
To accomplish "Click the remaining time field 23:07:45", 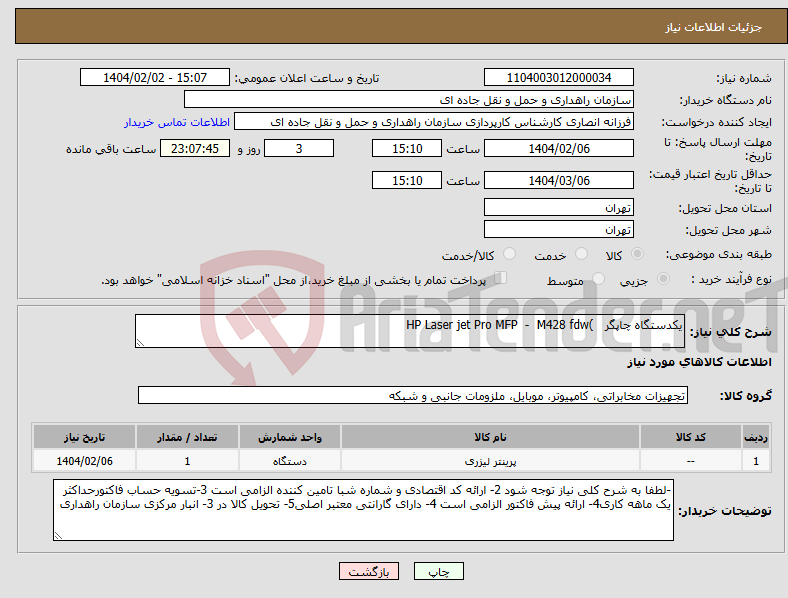I will [195, 148].
